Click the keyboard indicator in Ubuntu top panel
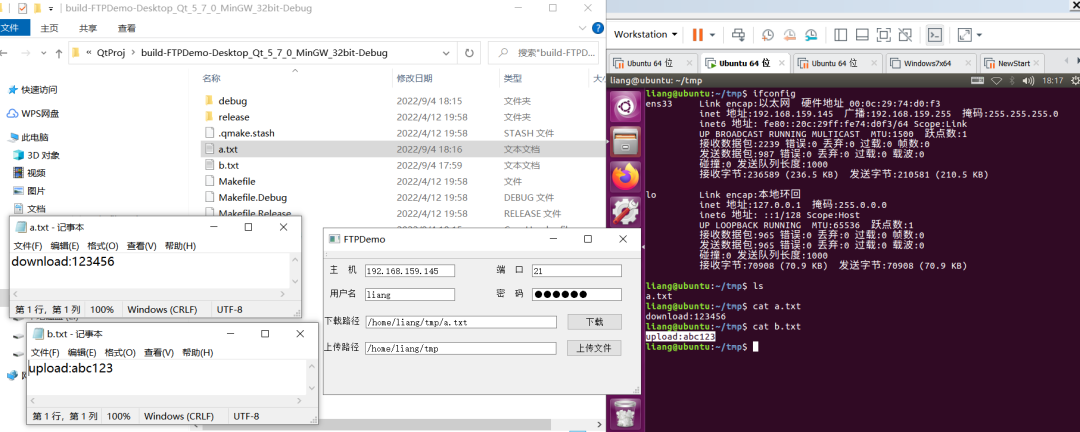This screenshot has height=432, width=1080. click(977, 81)
